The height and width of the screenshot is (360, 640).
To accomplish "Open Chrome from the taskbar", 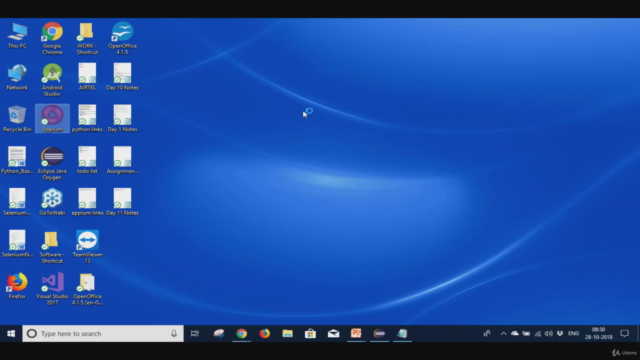I will click(x=242, y=333).
